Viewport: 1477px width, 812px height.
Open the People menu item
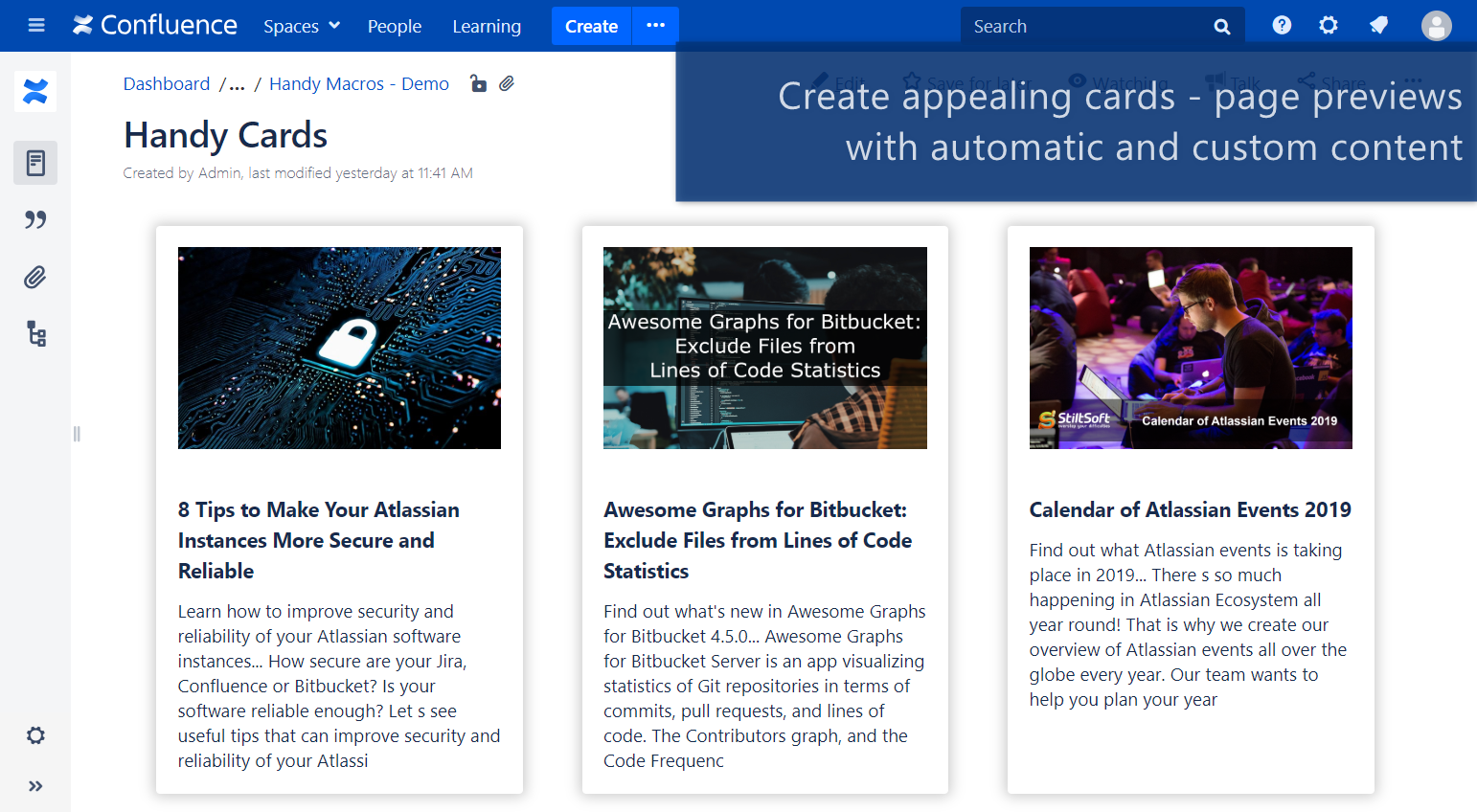[x=395, y=26]
